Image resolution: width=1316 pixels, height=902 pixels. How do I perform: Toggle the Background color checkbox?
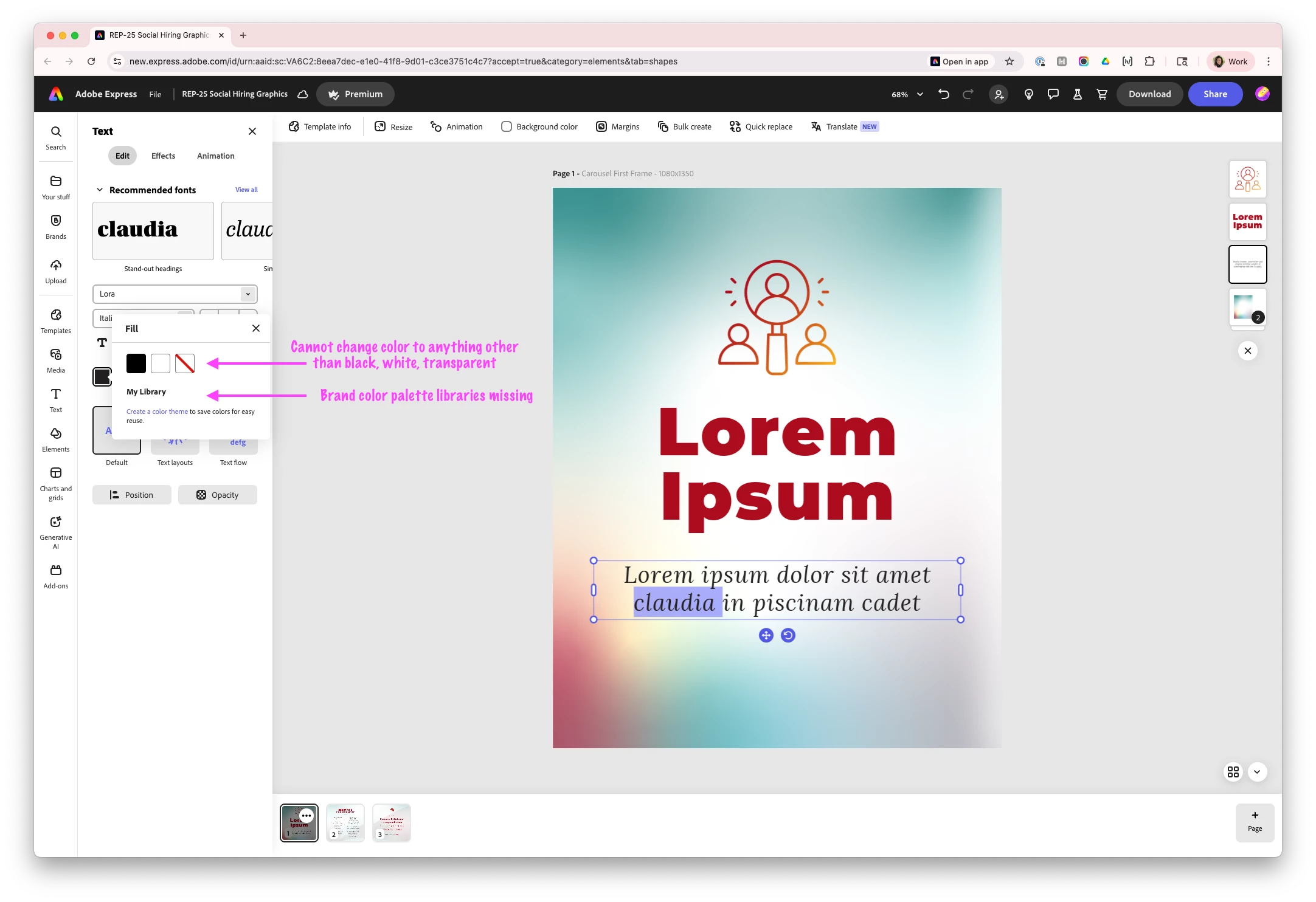(506, 126)
